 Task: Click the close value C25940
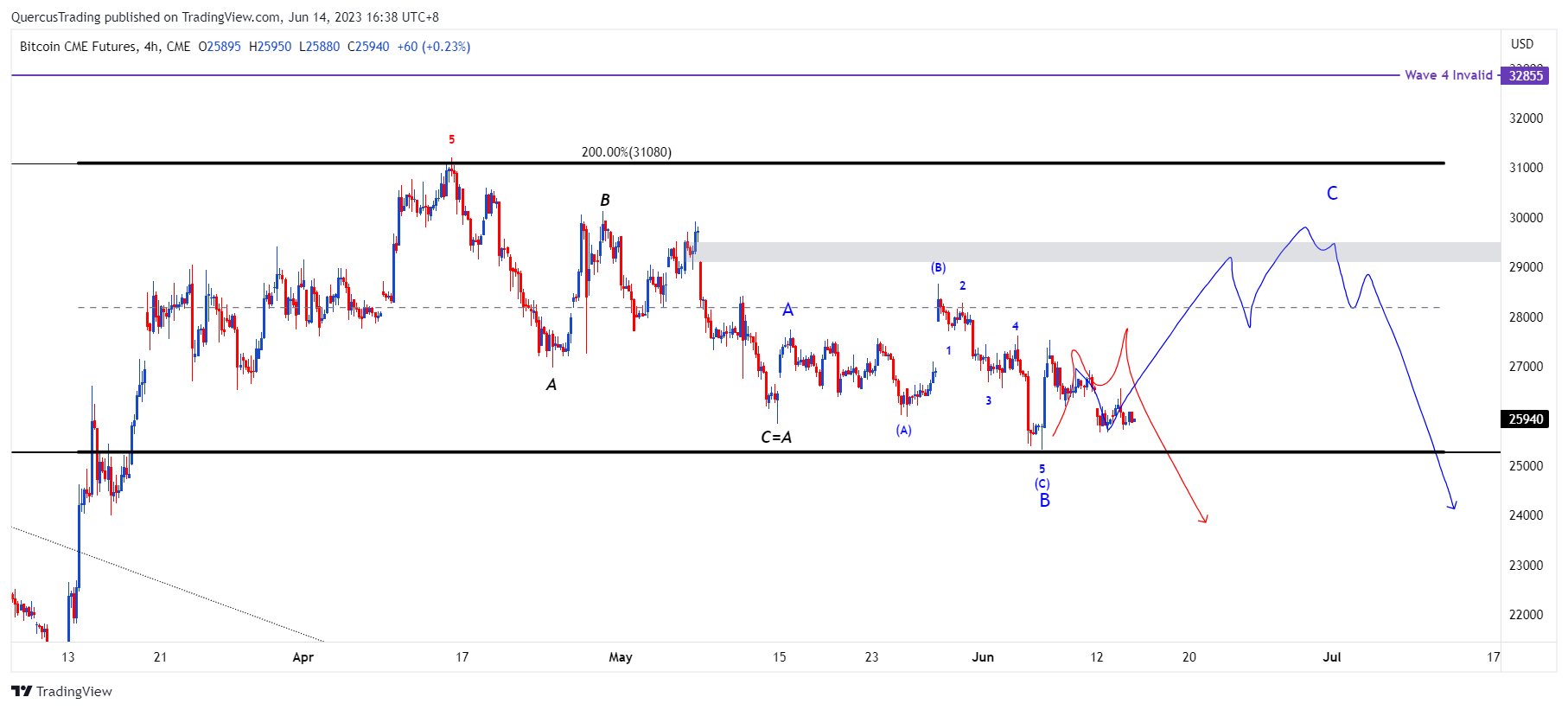368,47
